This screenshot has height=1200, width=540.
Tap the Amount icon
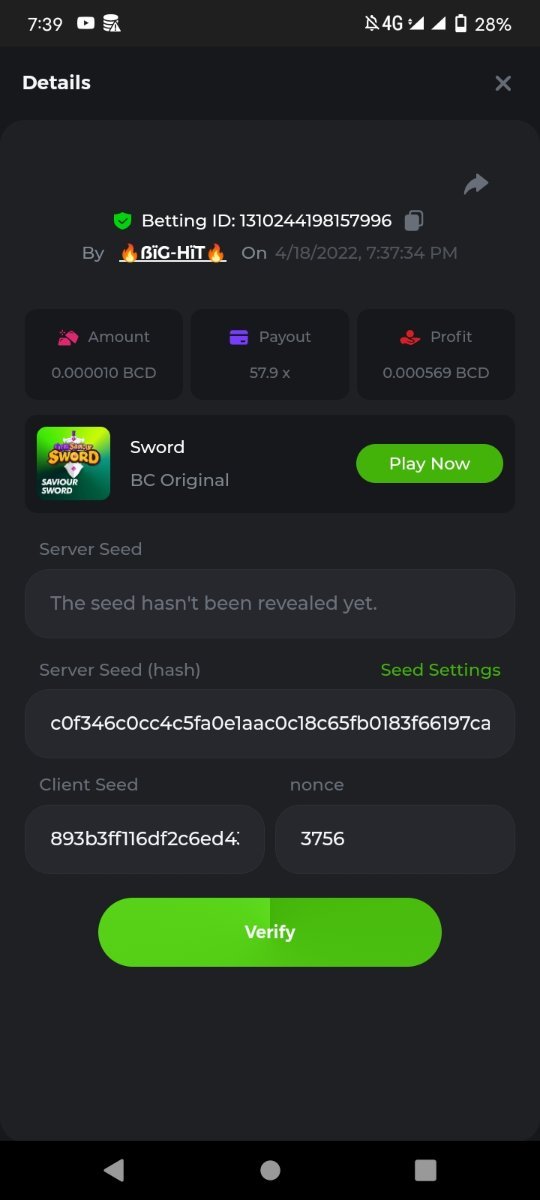68,338
